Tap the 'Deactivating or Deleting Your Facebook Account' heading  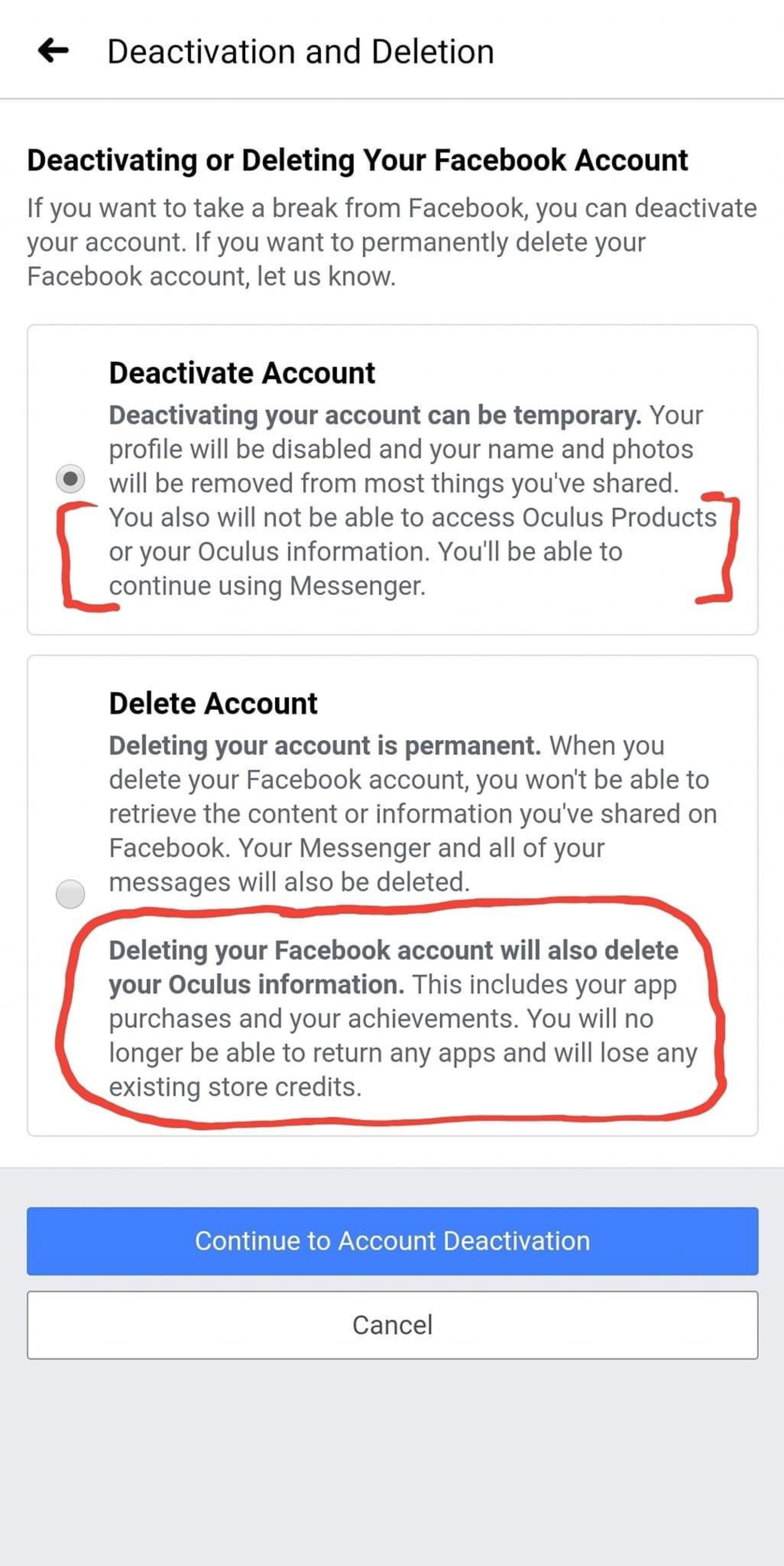click(x=357, y=161)
